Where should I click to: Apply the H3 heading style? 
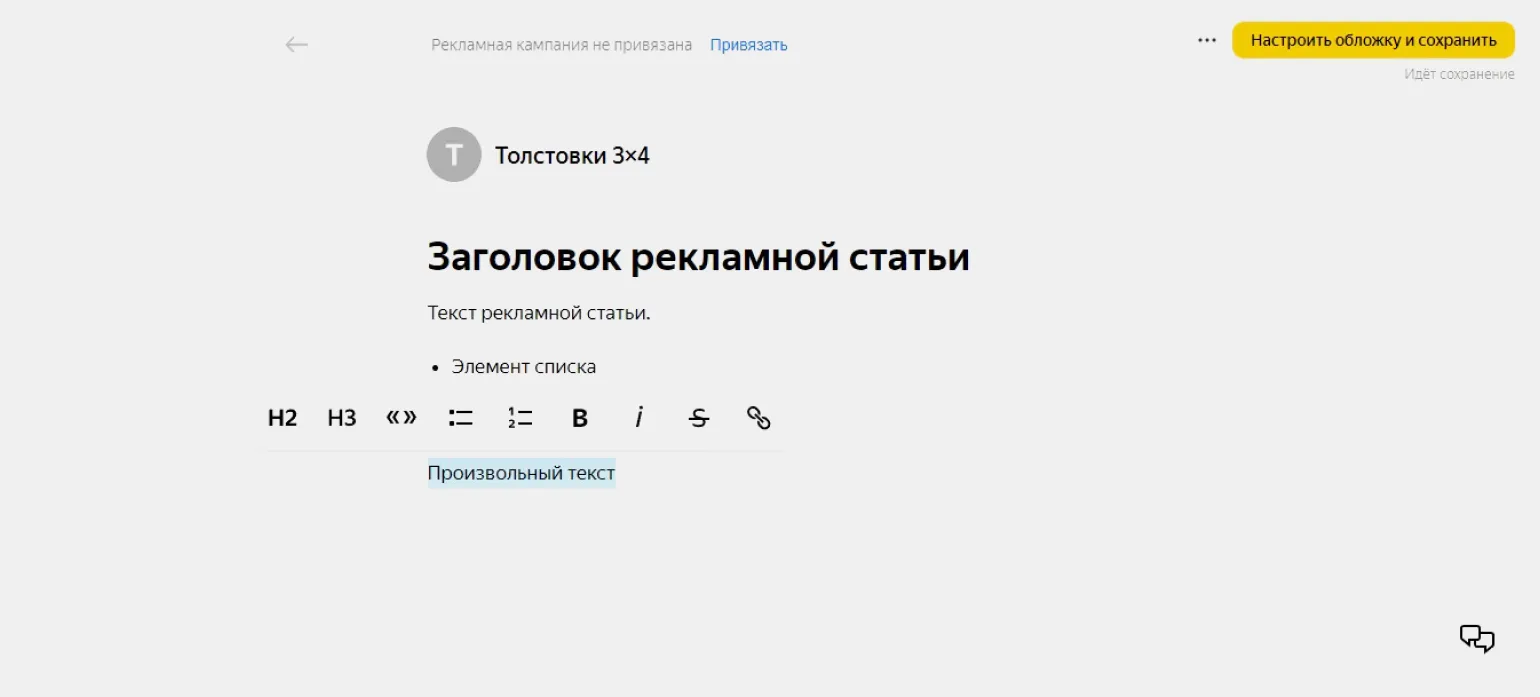(342, 418)
